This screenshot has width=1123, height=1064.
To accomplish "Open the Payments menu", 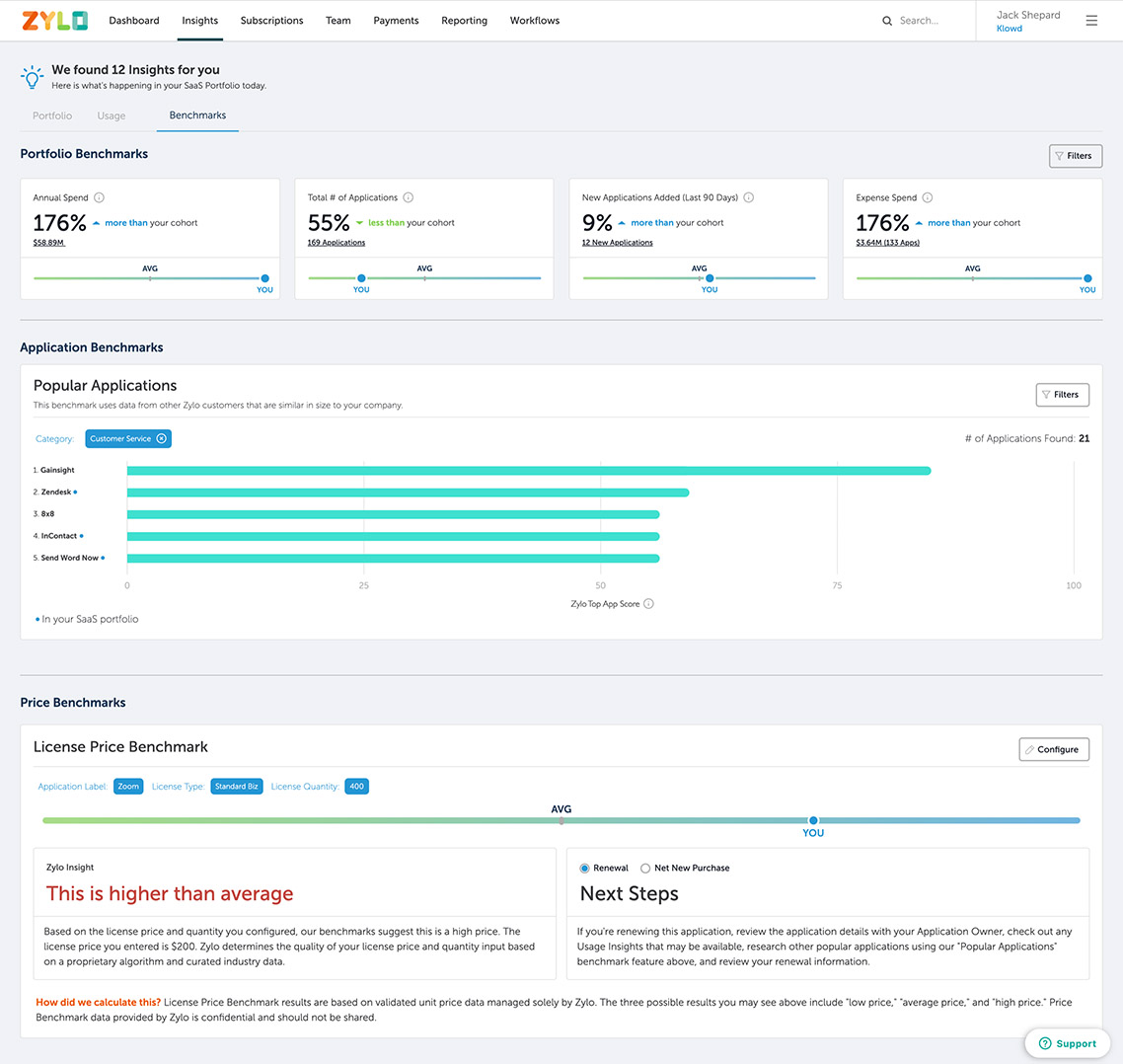I will [x=396, y=21].
